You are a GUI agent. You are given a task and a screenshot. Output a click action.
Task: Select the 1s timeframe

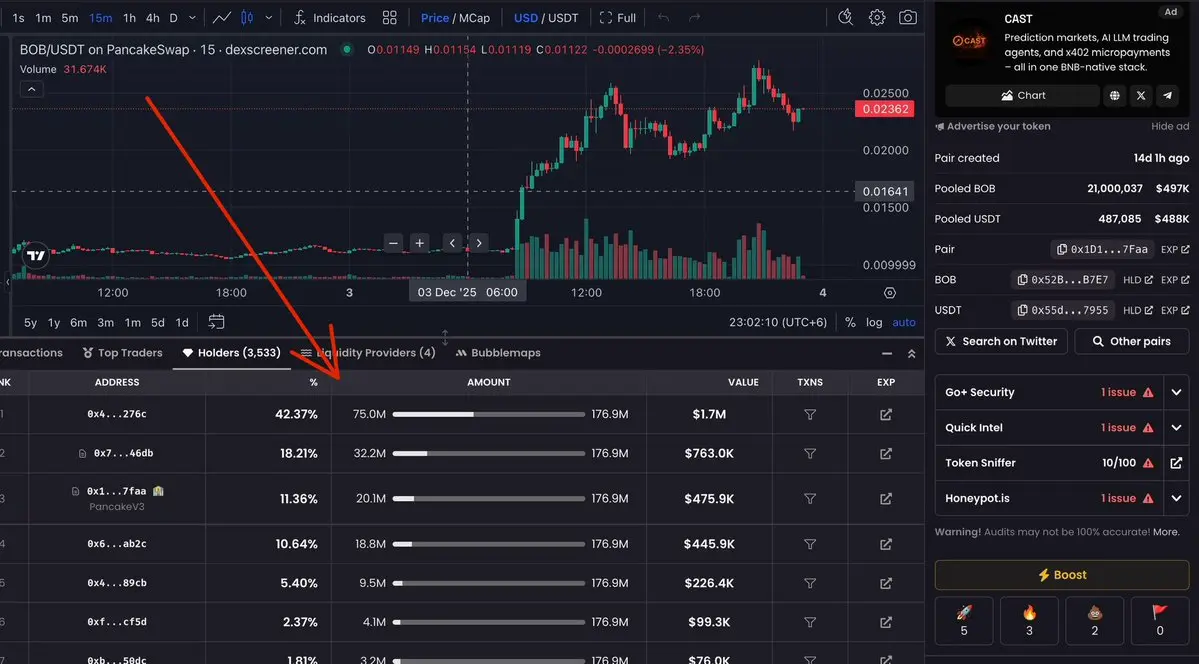18,18
